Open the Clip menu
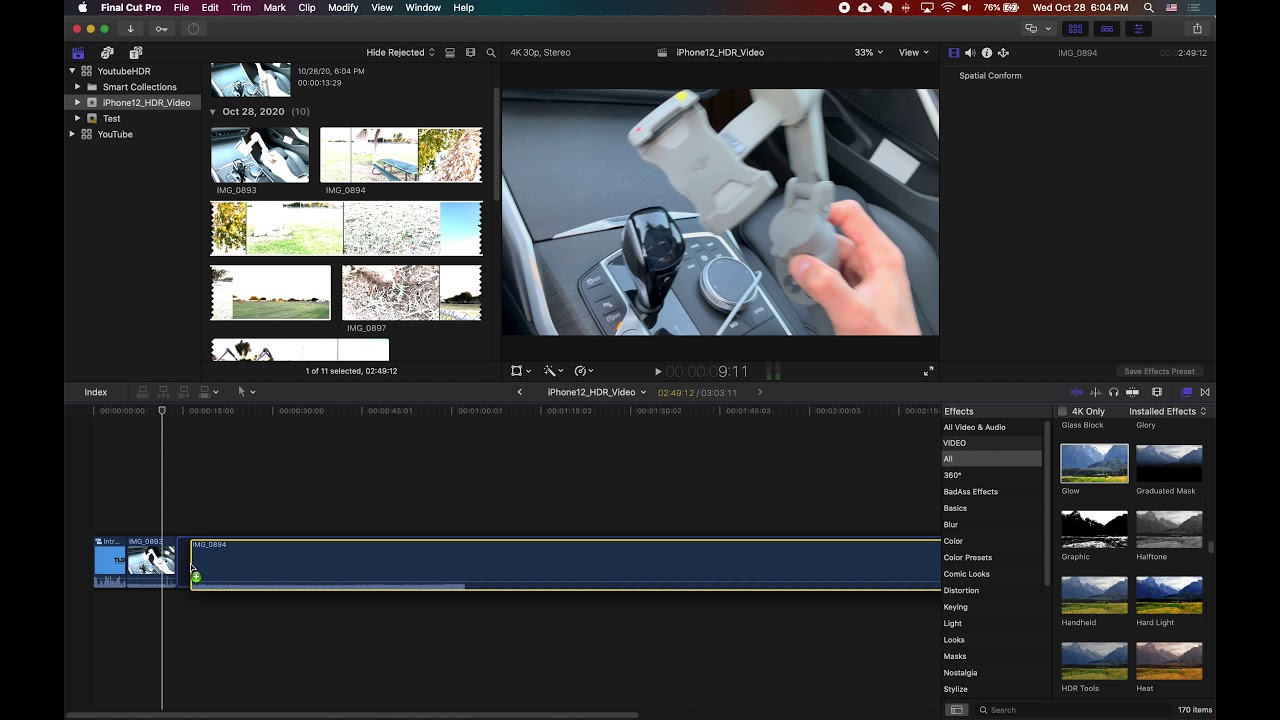1280x720 pixels. point(307,8)
